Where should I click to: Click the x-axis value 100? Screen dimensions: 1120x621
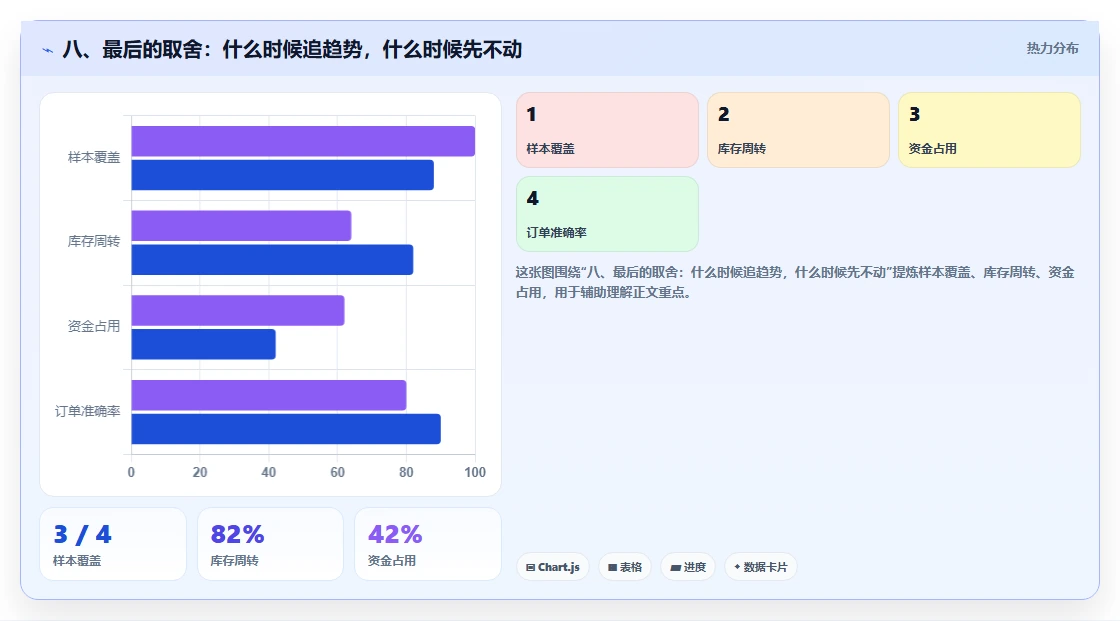click(475, 472)
